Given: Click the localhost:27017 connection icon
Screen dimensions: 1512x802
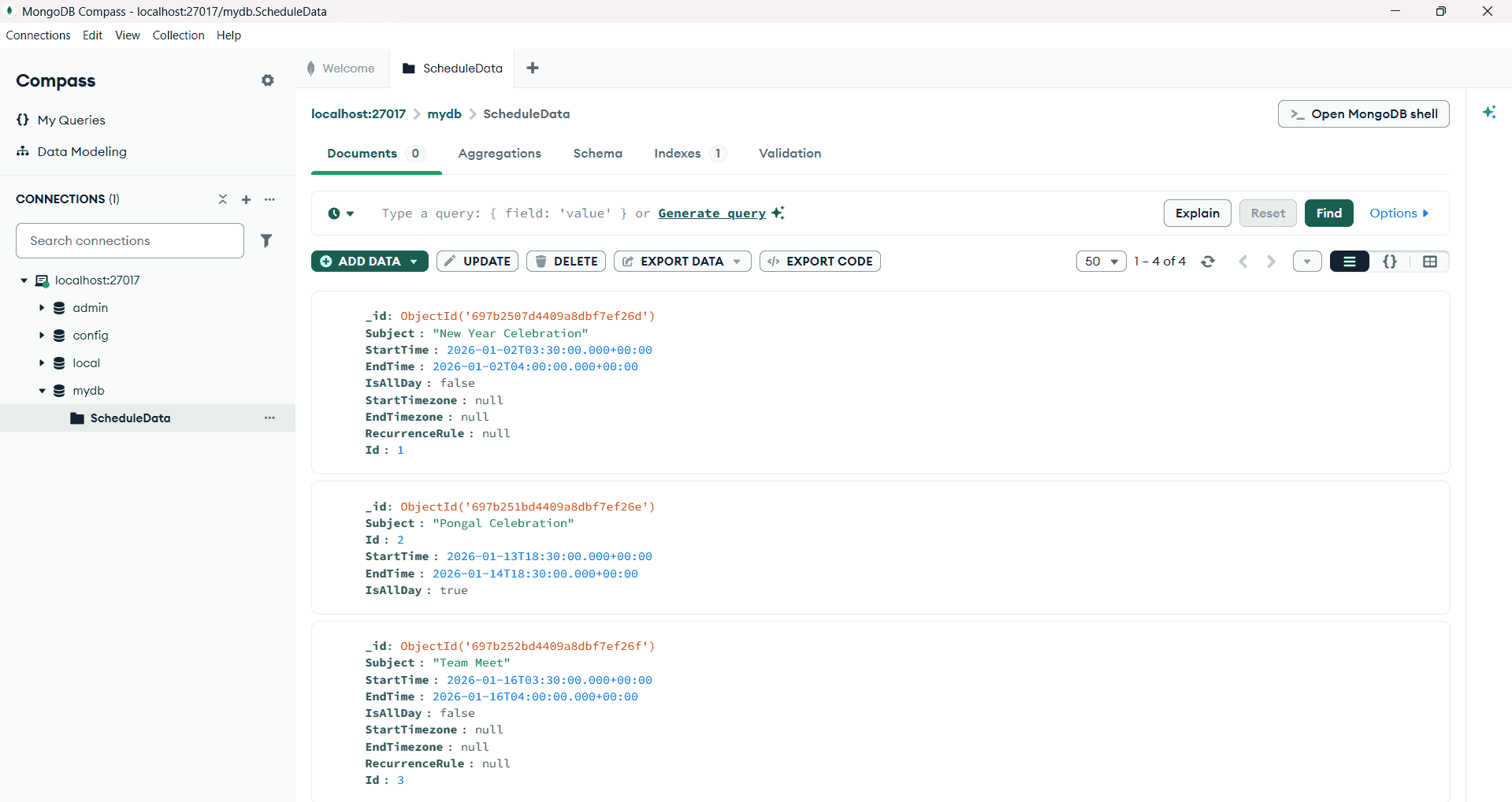Looking at the screenshot, I should click(43, 280).
